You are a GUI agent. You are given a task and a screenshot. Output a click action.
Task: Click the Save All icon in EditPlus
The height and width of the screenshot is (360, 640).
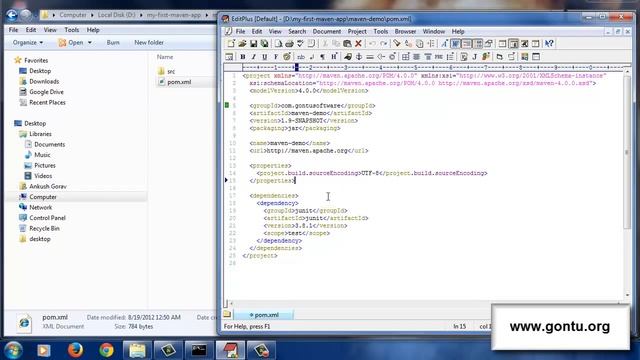264,44
